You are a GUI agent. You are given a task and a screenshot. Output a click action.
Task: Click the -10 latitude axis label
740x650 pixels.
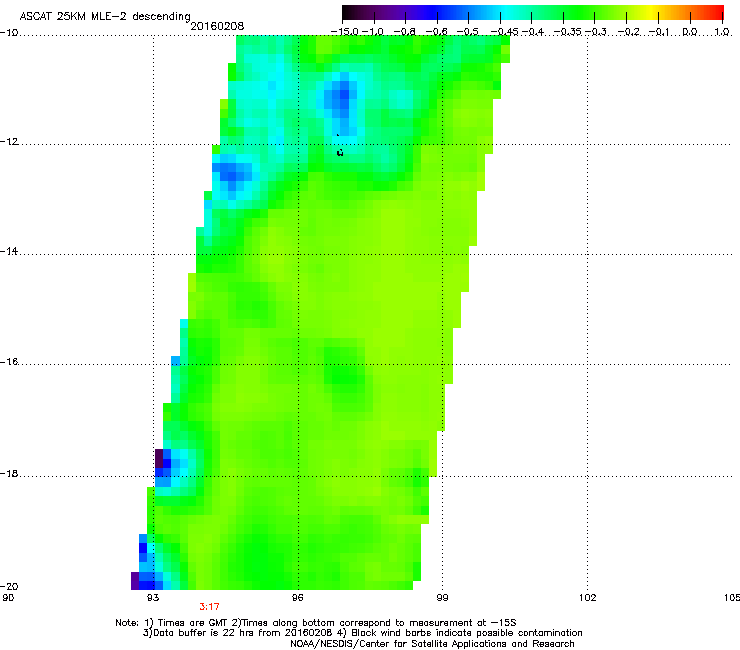[9, 33]
